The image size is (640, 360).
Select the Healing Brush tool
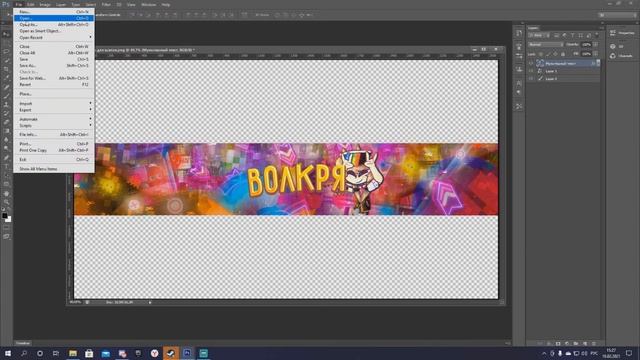tap(6, 87)
